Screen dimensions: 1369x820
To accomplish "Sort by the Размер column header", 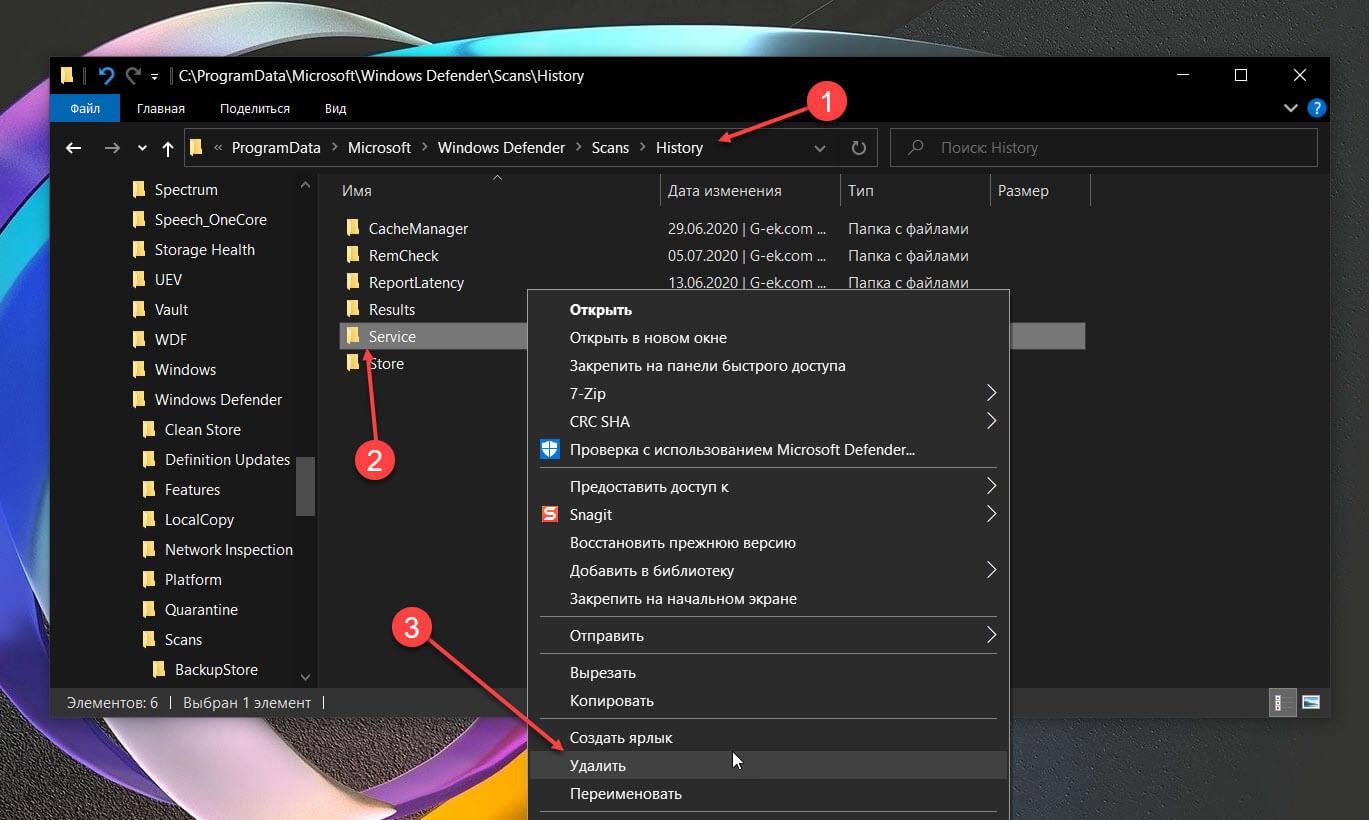I will tap(1039, 190).
